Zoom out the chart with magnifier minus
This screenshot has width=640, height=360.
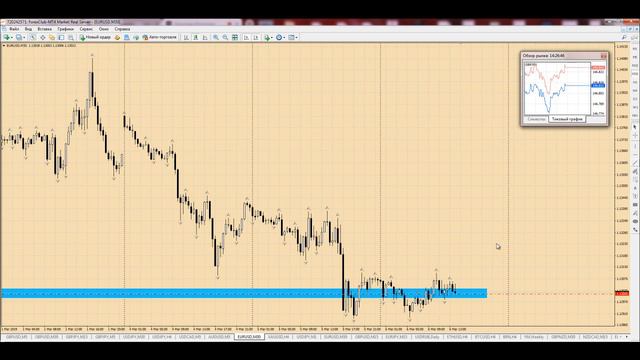click(x=225, y=37)
